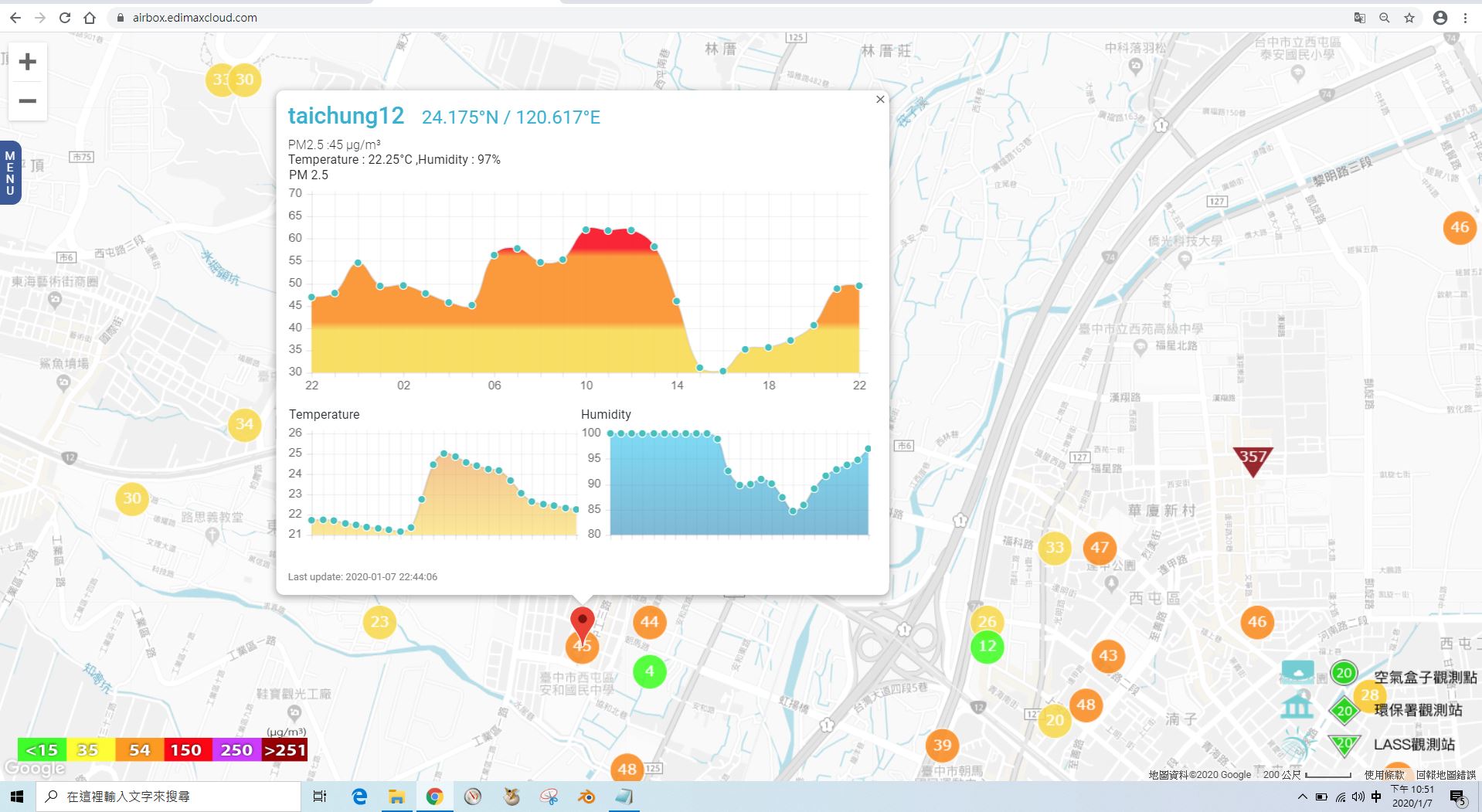1482x812 pixels.
Task: Close the taichung12 info popup
Action: click(x=880, y=100)
